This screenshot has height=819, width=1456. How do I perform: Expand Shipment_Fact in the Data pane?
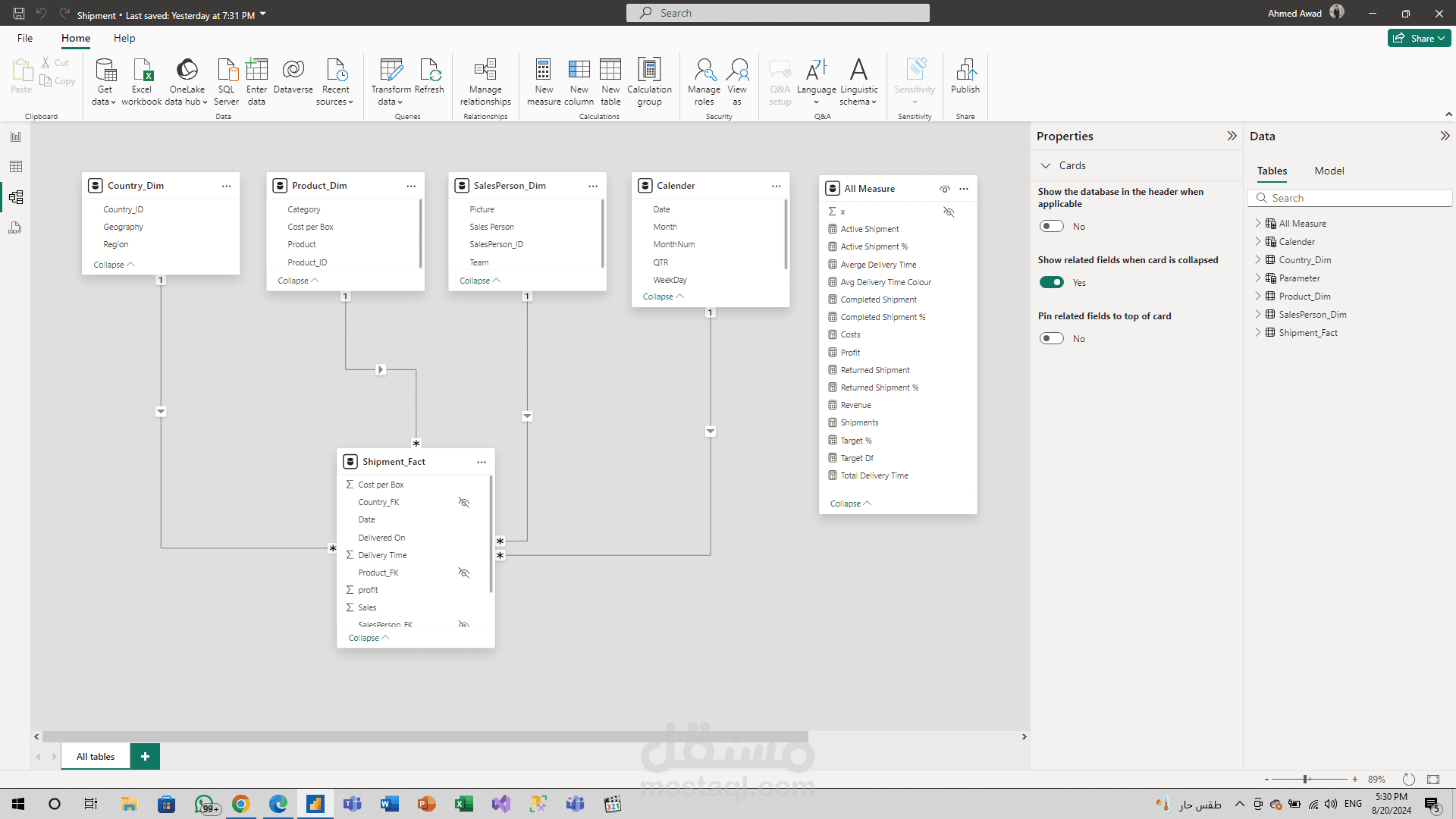click(x=1258, y=332)
